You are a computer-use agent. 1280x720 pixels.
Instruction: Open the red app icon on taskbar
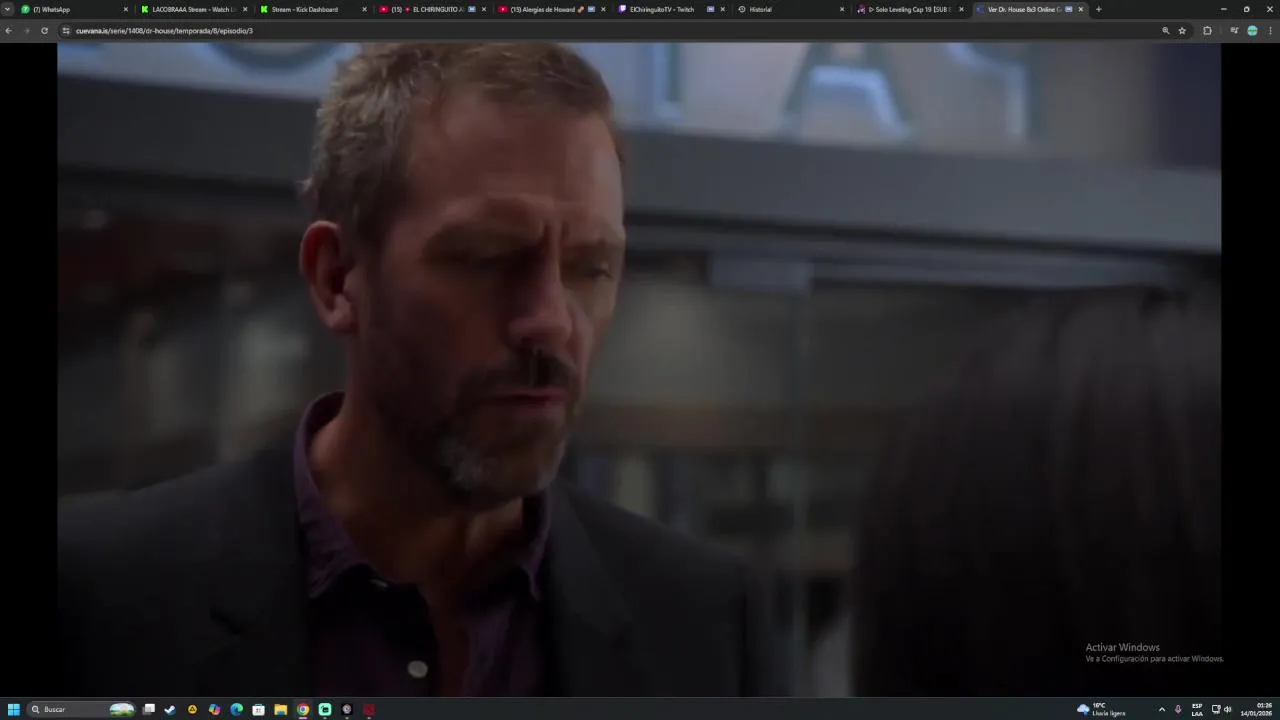point(369,709)
